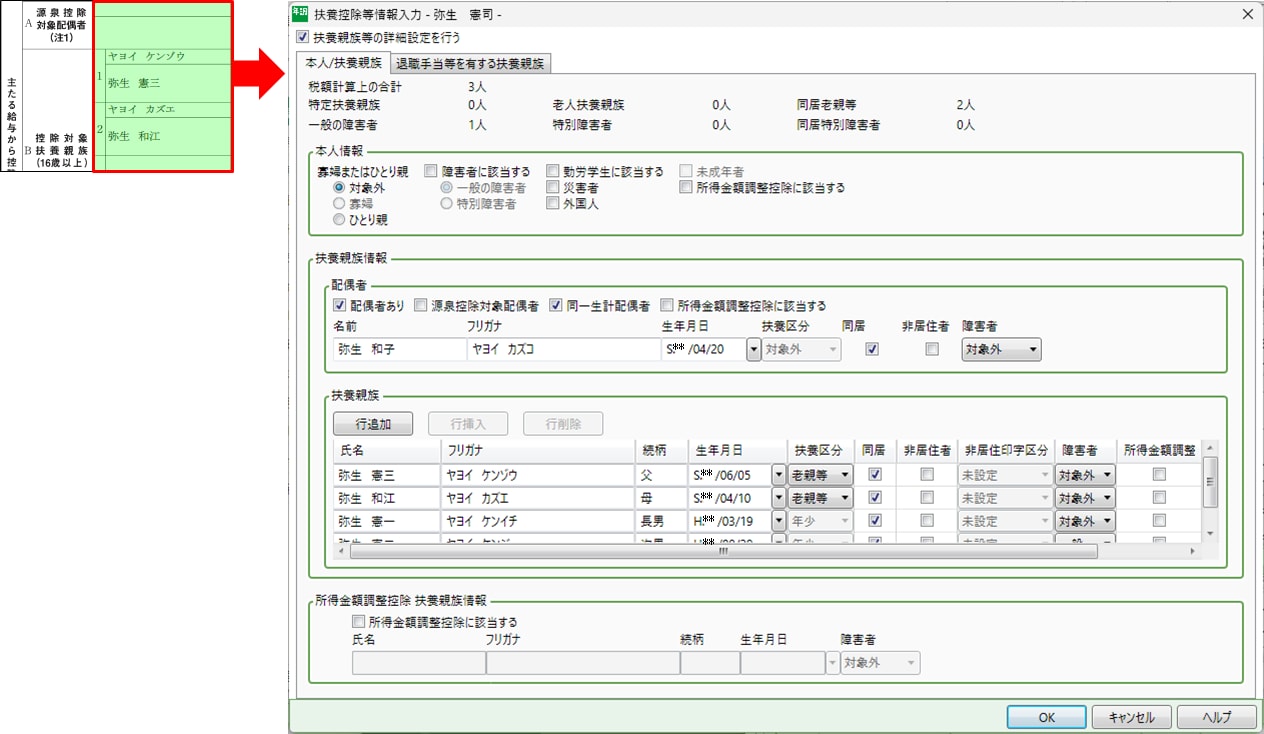
Task: Open the spouse's 生年月日 date picker
Action: coord(753,350)
